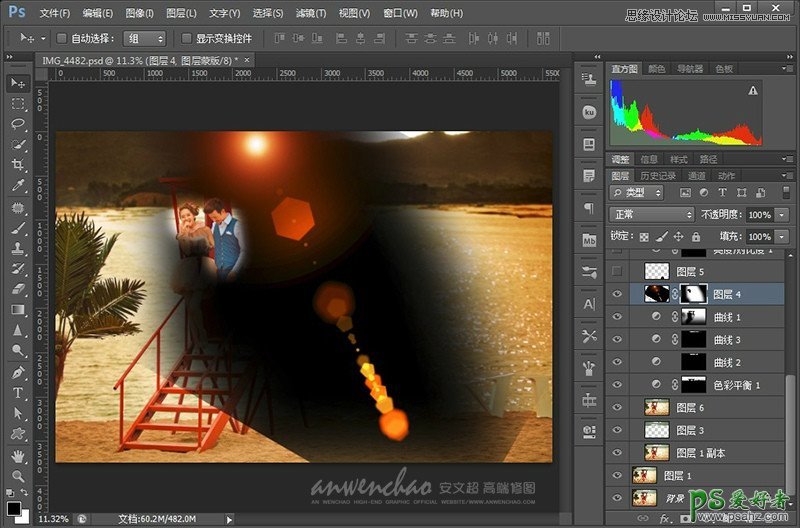This screenshot has height=528, width=800.
Task: Click the foreground color swatch
Action: tap(13, 506)
